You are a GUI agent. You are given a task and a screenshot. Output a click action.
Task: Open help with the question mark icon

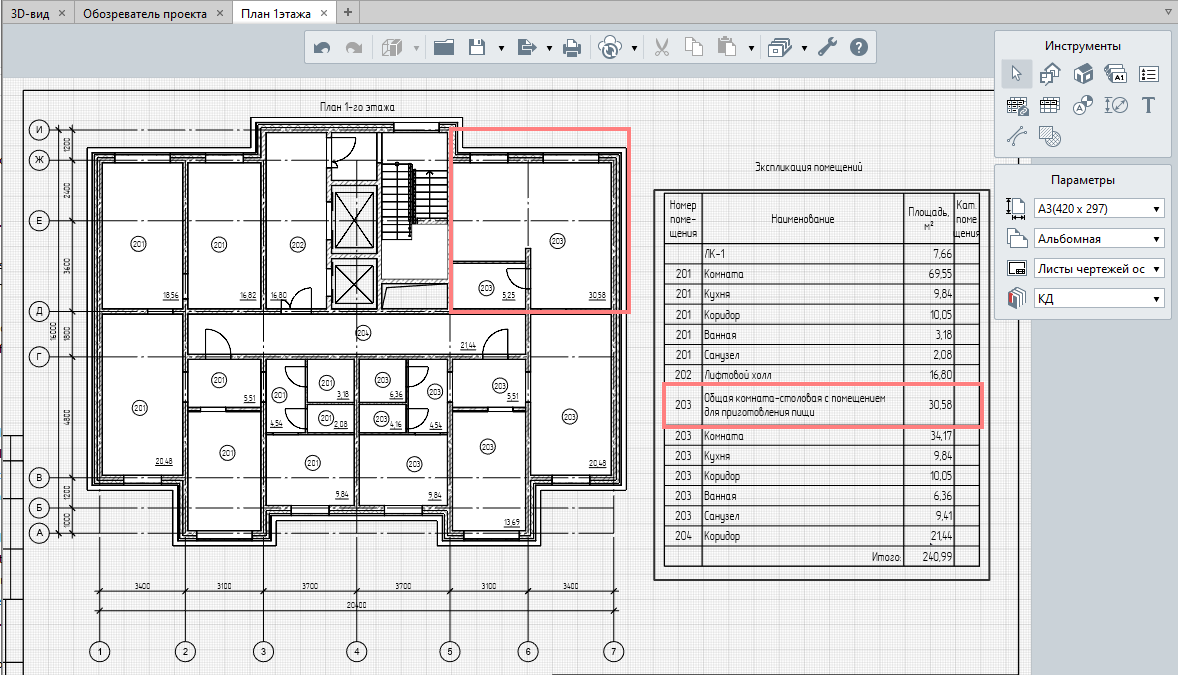[x=858, y=47]
